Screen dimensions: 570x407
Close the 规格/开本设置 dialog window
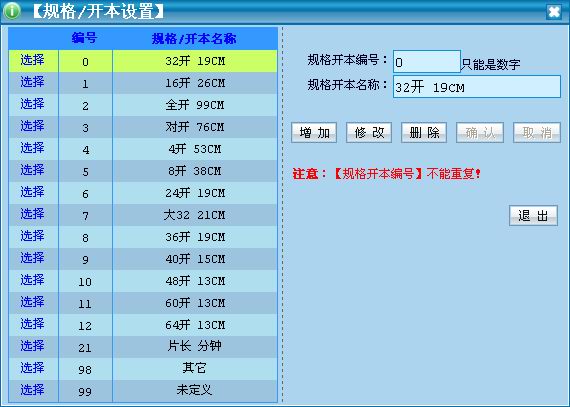[x=554, y=12]
